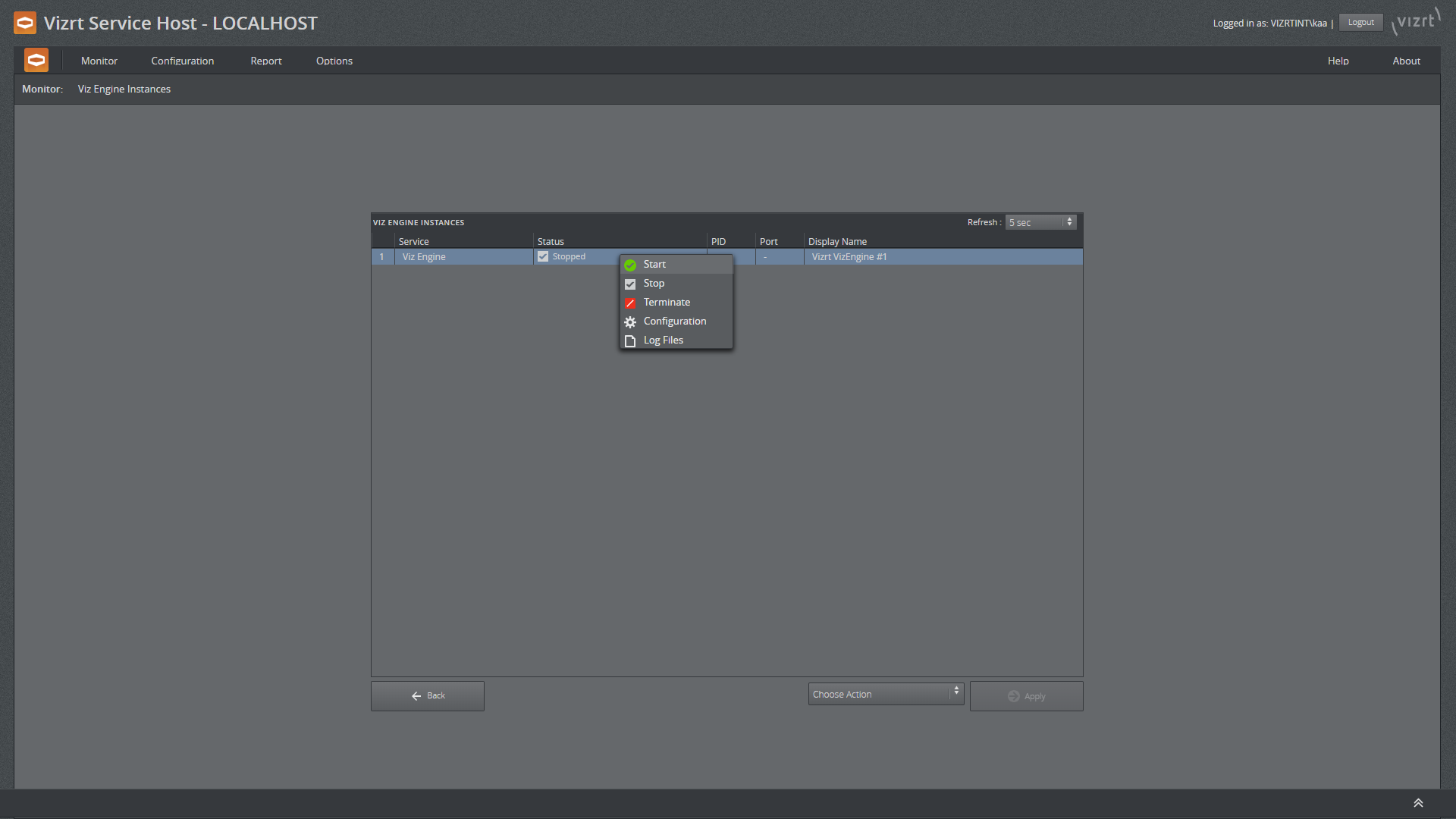The image size is (1456, 819).
Task: Click the Configuration option in context menu
Action: tap(674, 320)
